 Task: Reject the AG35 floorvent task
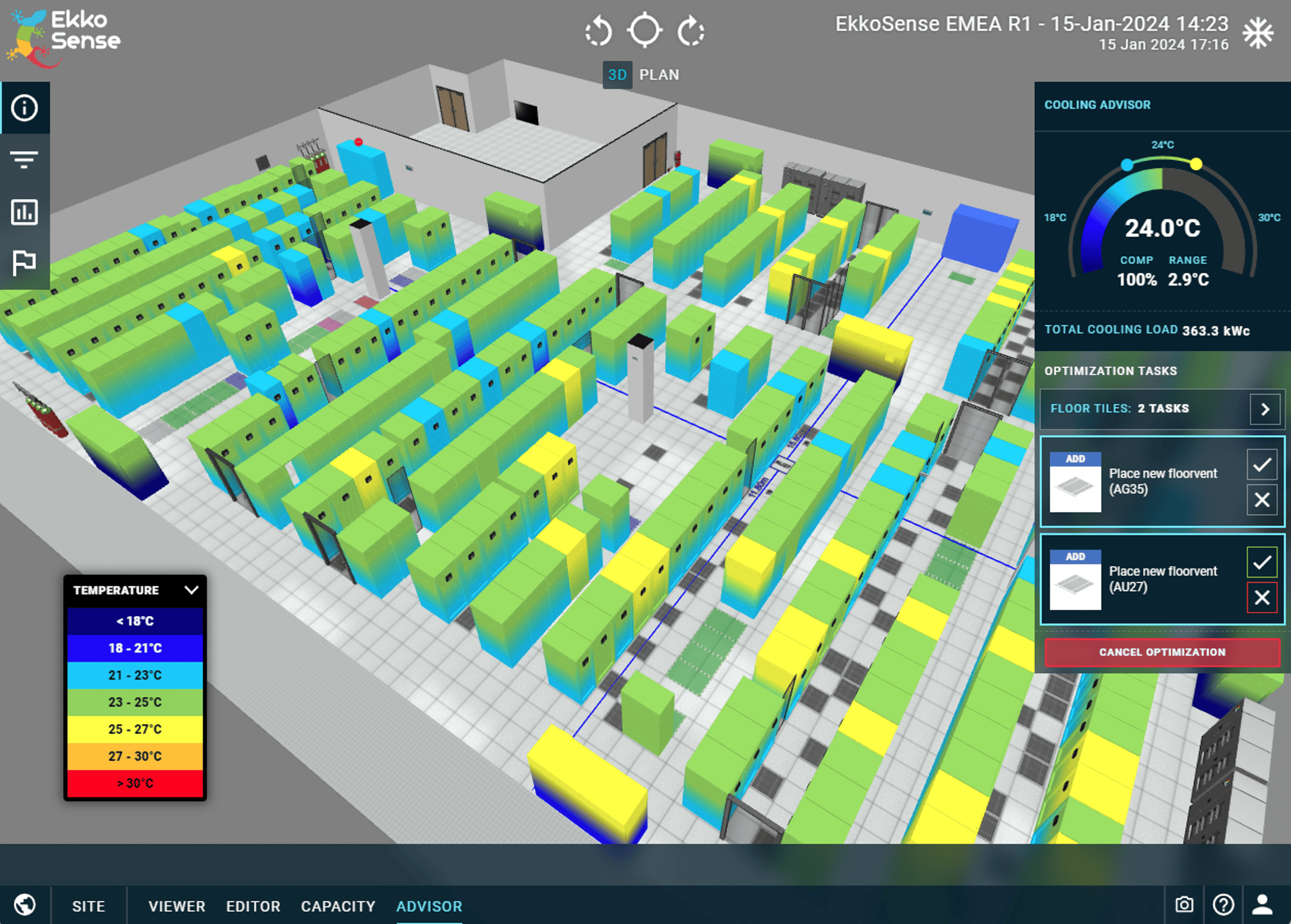pyautogui.click(x=1262, y=500)
